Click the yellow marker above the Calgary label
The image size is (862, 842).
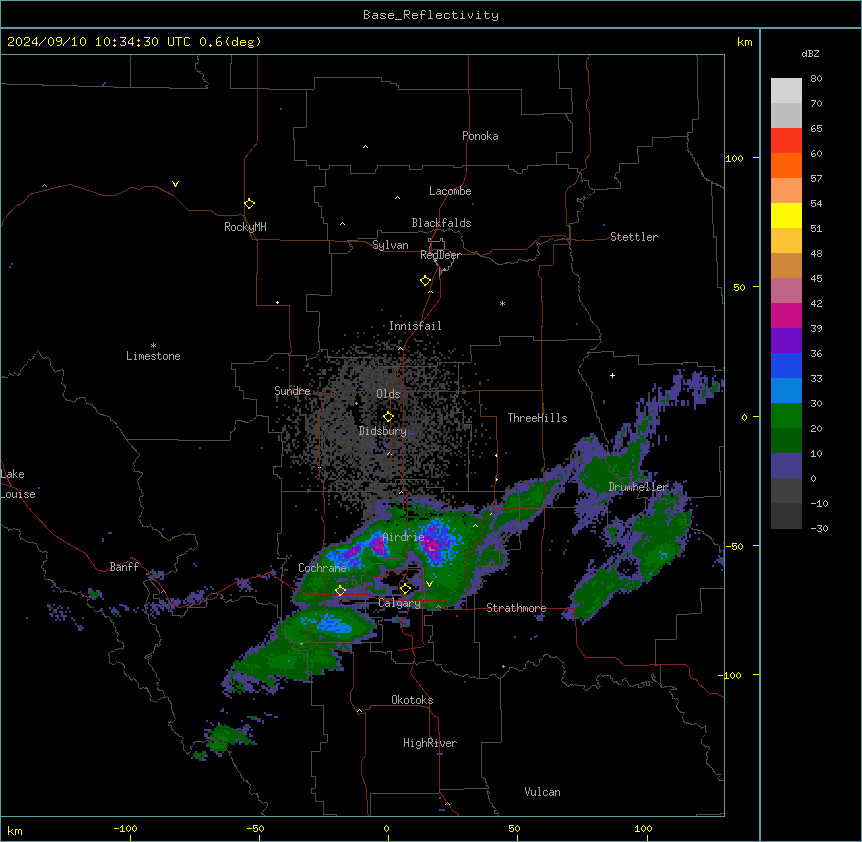[405, 589]
